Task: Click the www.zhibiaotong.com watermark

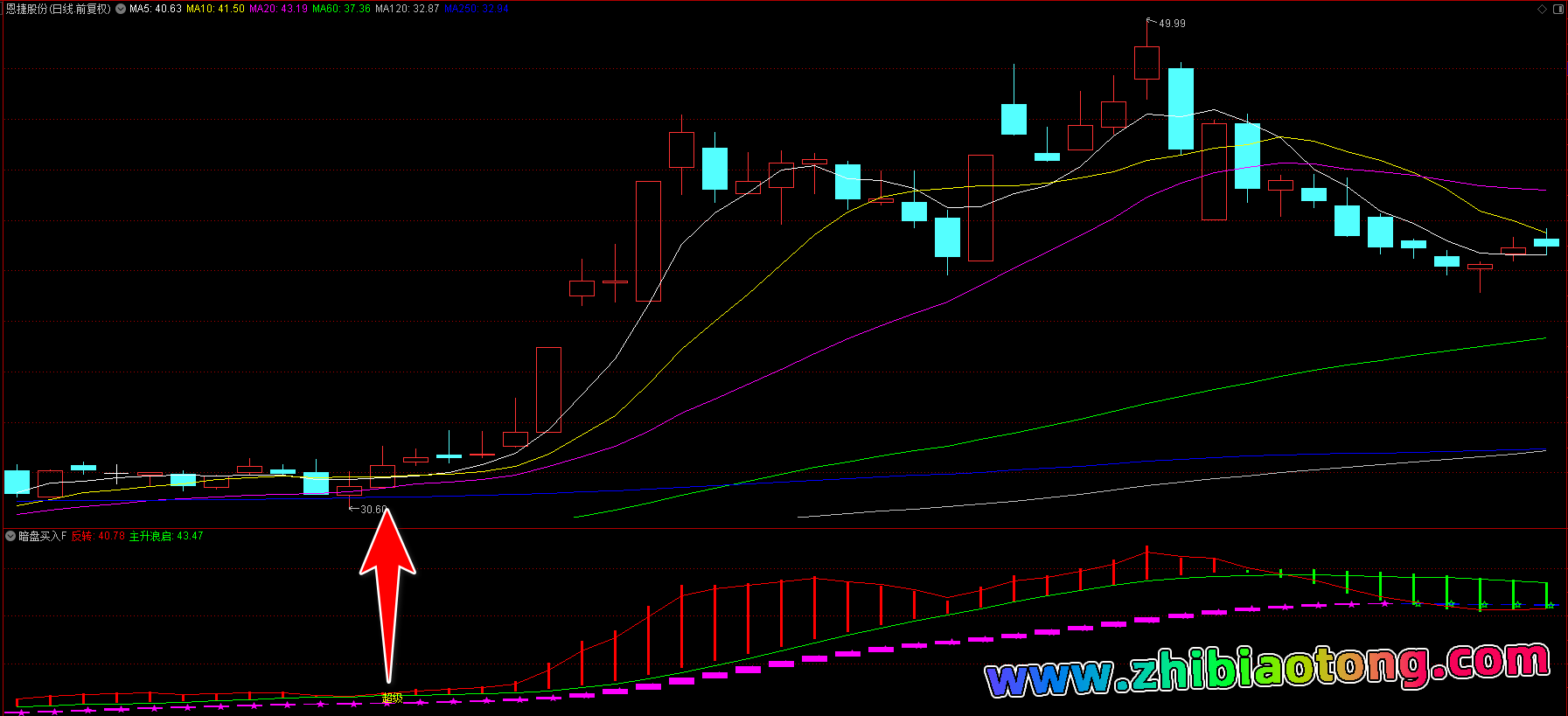Action: [x=1266, y=670]
